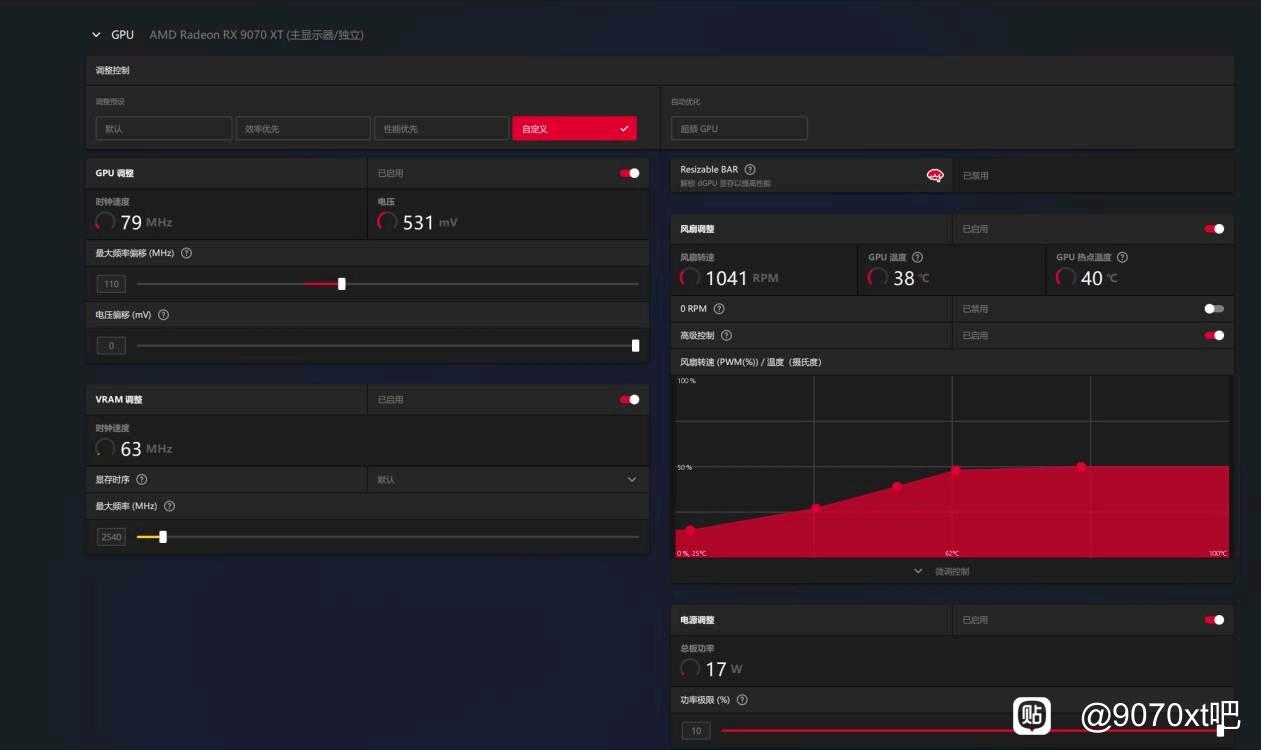This screenshot has width=1261, height=750.
Task: Select the 默认 tuning preset
Action: (163, 129)
